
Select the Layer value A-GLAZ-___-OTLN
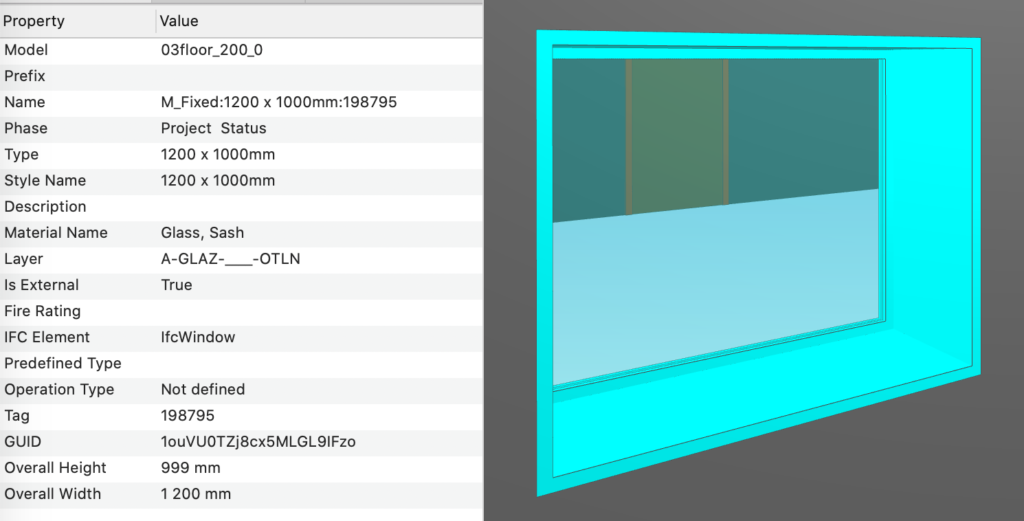point(231,259)
